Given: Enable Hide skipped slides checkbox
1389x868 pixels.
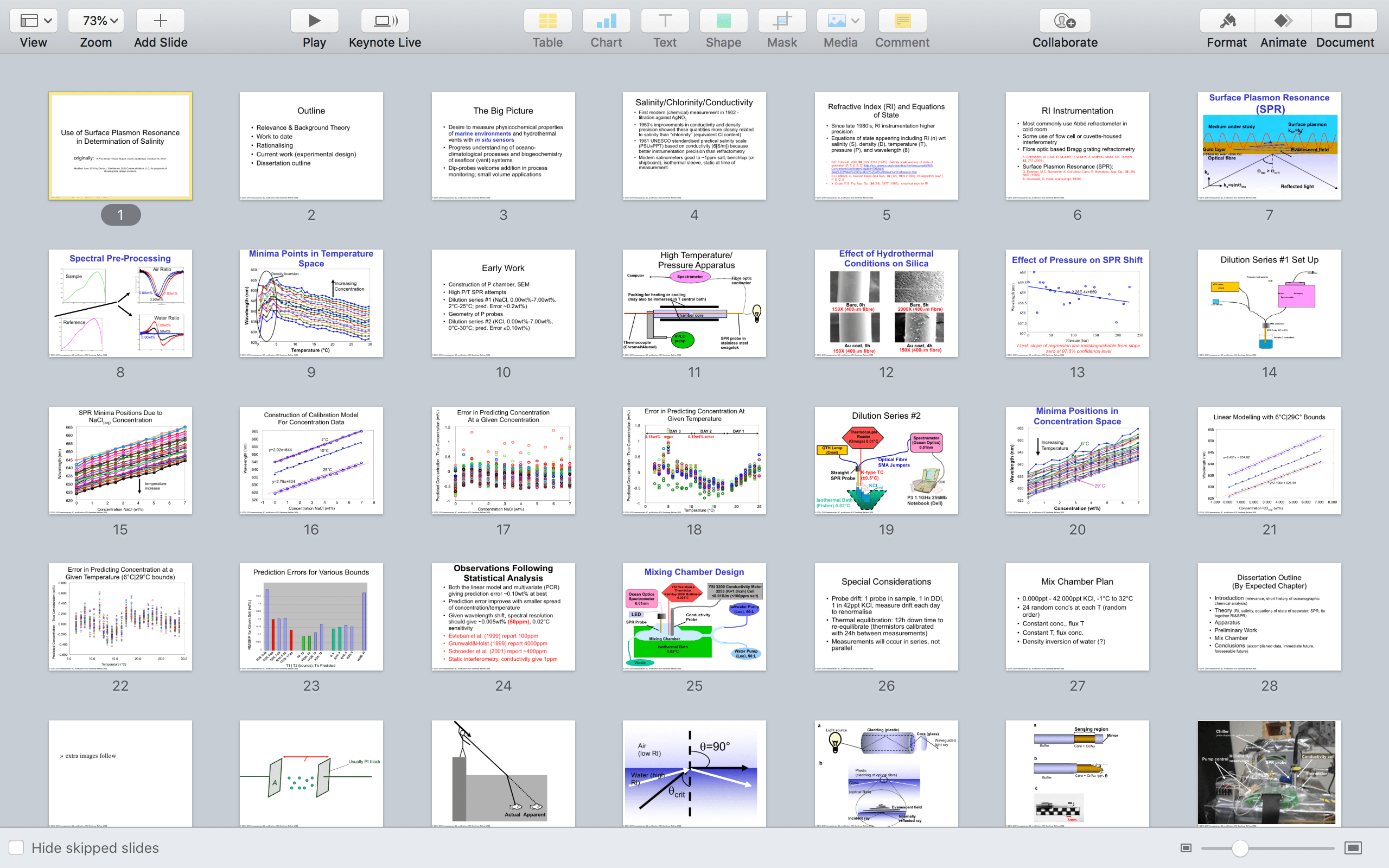Looking at the screenshot, I should point(17,847).
